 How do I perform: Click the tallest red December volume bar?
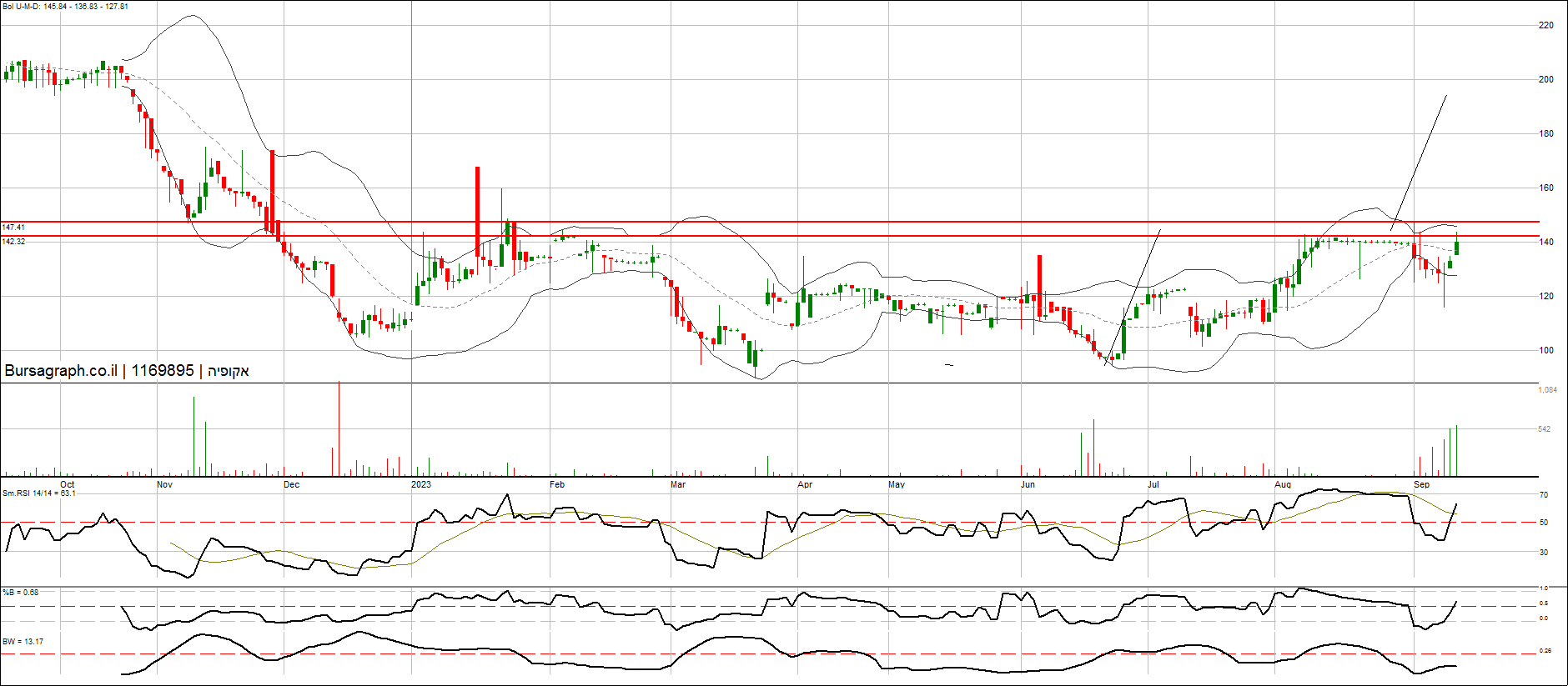tap(339, 429)
